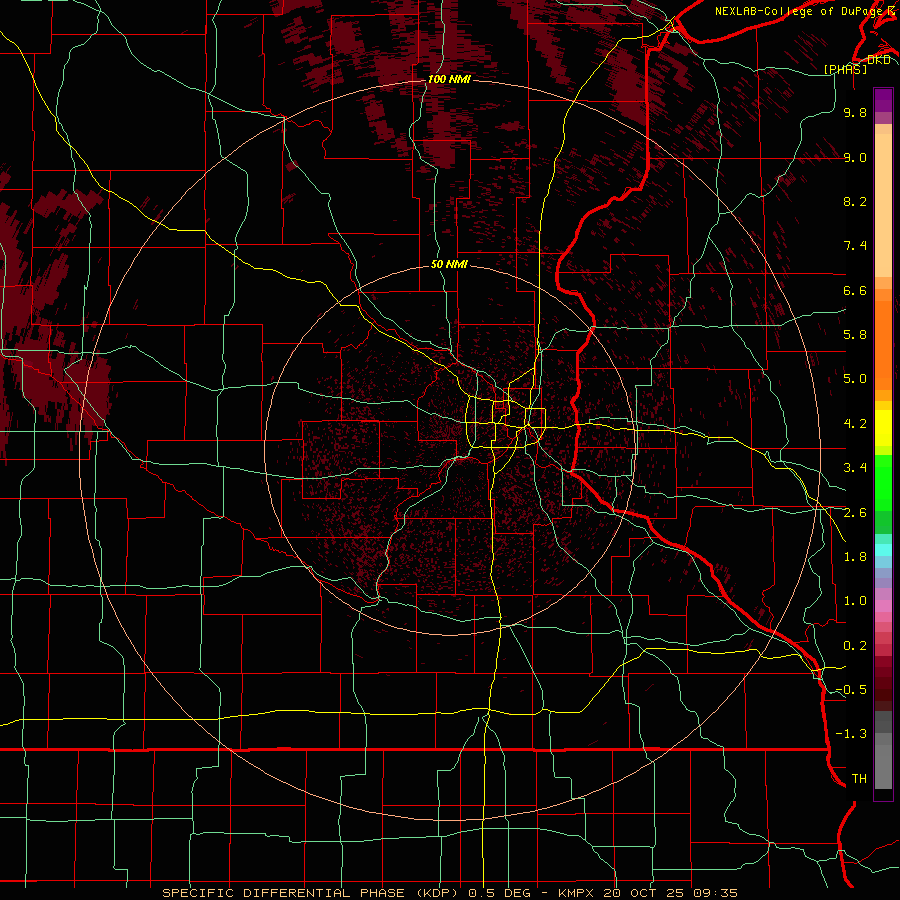The height and width of the screenshot is (900, 900).
Task: Click the bright green segment of color bar
Action: pos(883,482)
